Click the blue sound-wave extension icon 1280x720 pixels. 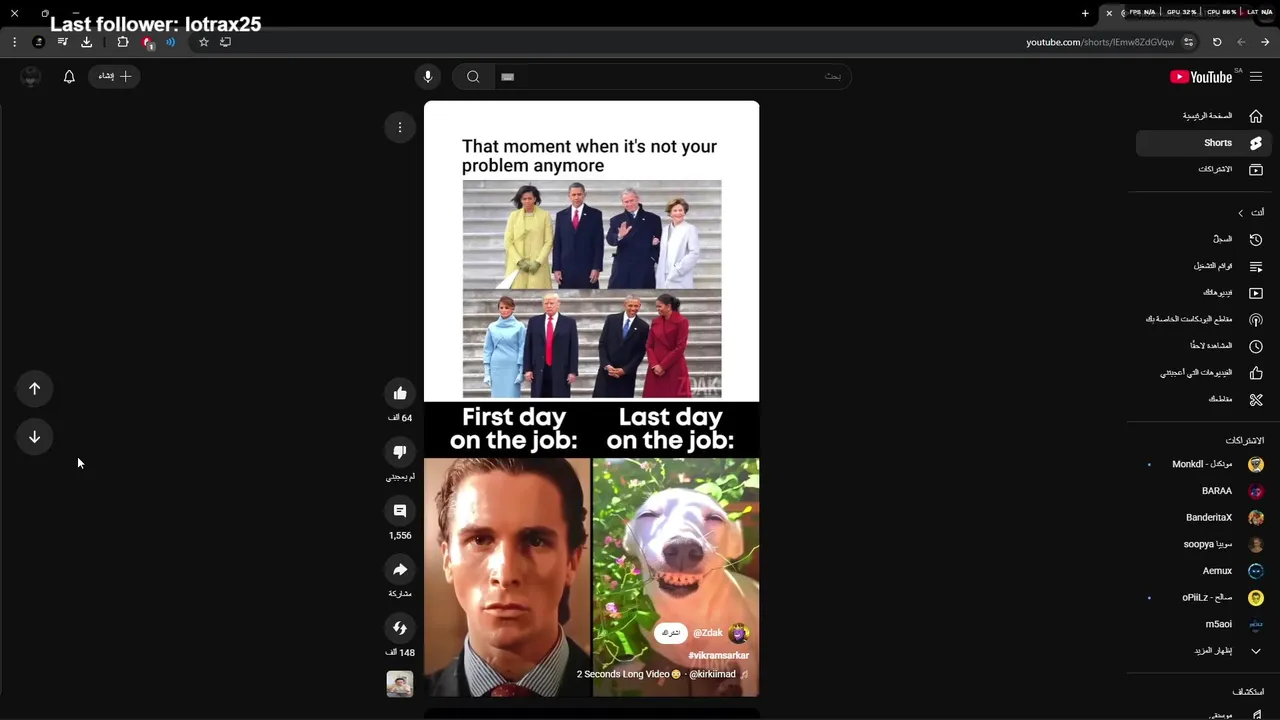point(171,42)
